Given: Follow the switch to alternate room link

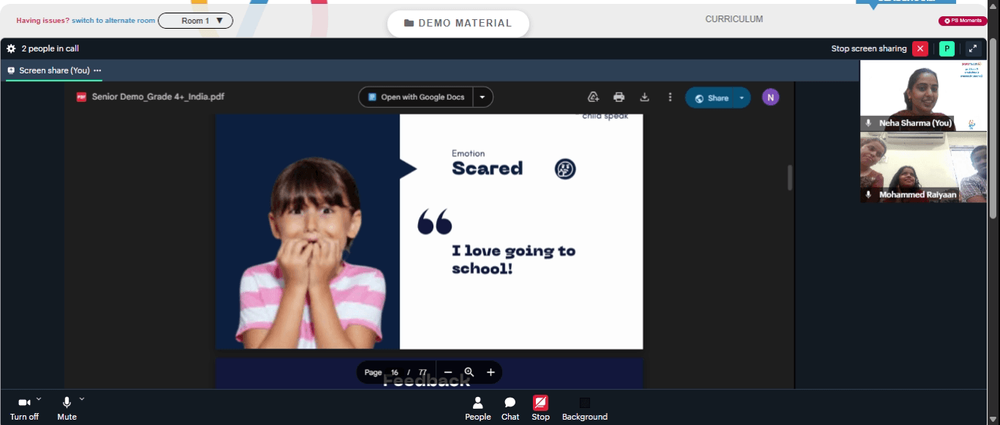Looking at the screenshot, I should (x=114, y=20).
